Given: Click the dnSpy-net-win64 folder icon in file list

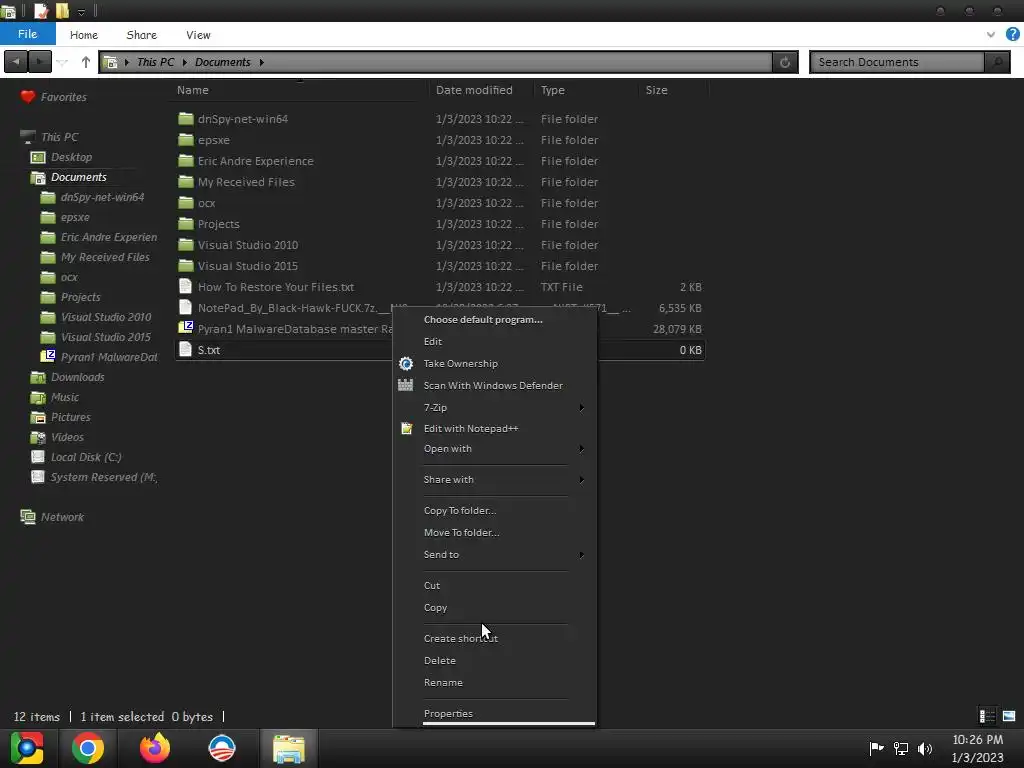Looking at the screenshot, I should coord(186,119).
